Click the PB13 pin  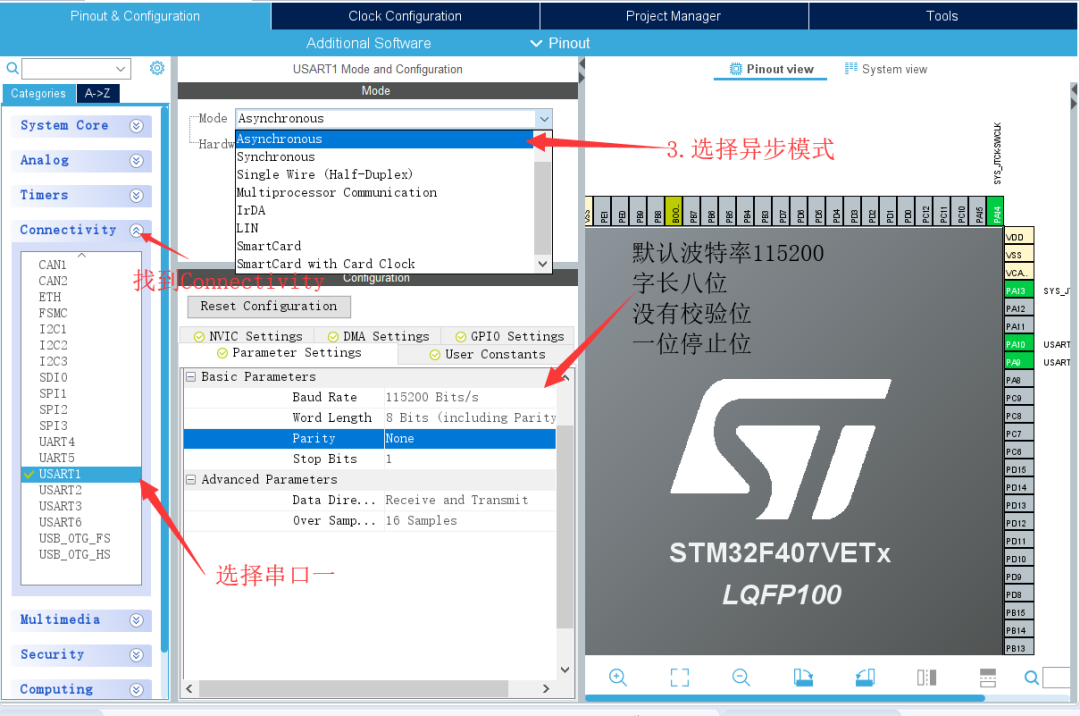pyautogui.click(x=1019, y=649)
